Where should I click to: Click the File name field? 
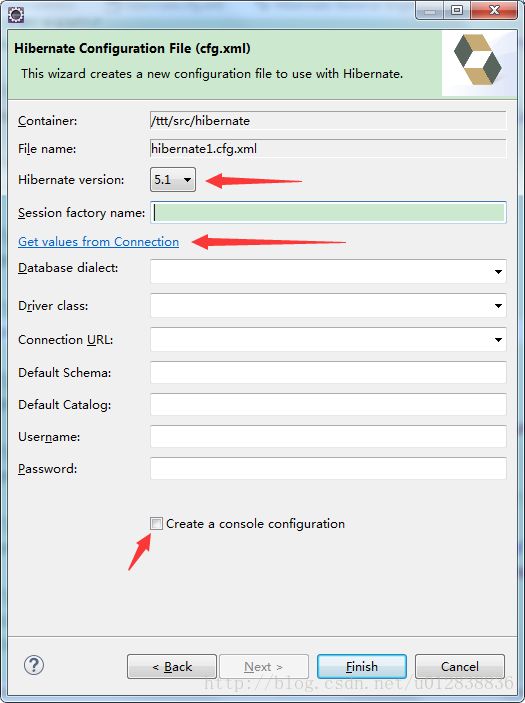[328, 148]
